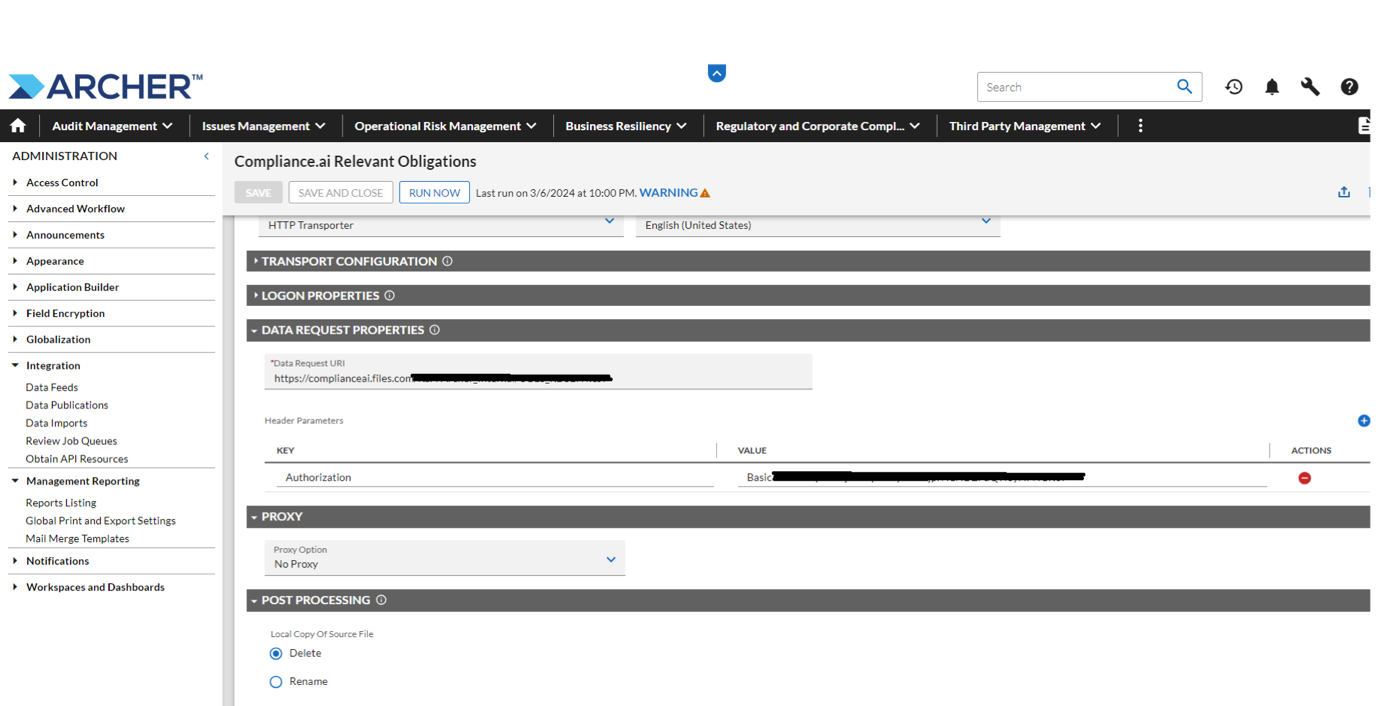Open the more workspaces three-dot menu
Image resolution: width=1376 pixels, height=706 pixels.
point(1140,126)
